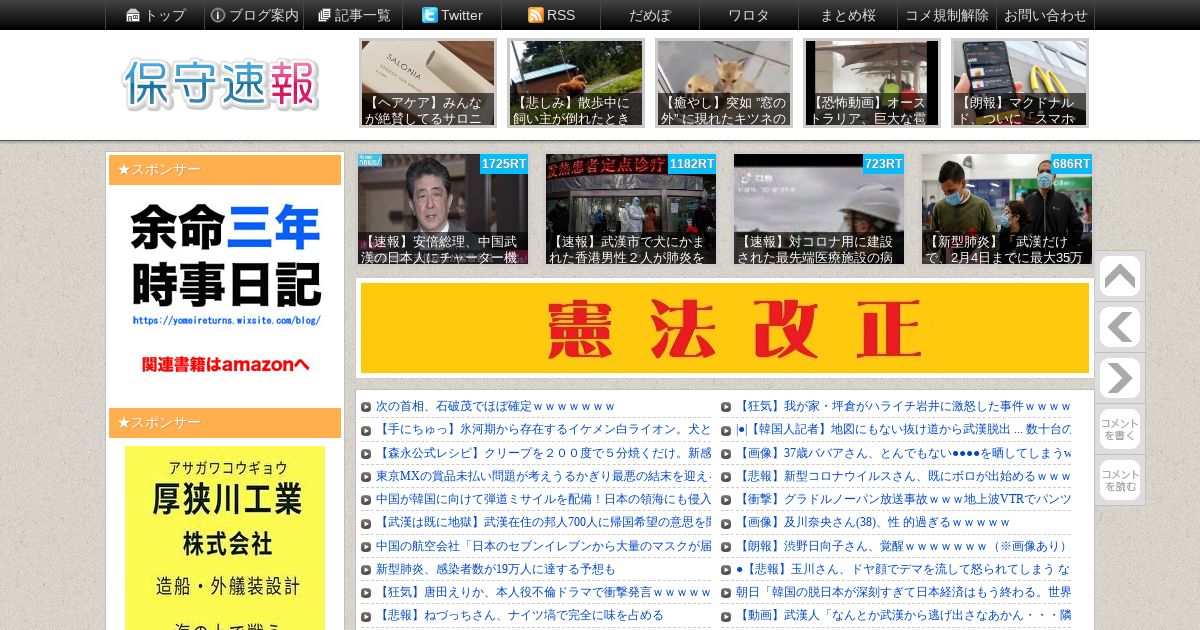Go to まとめ桜 in top navigation
Screen dimensions: 1200x630
[x=848, y=15]
